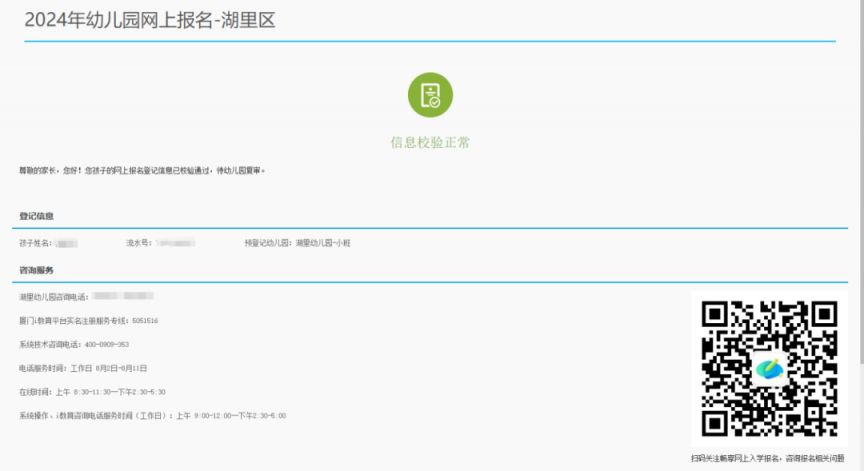The image size is (864, 471).
Task: Click the green verification document icon
Action: pos(430,95)
